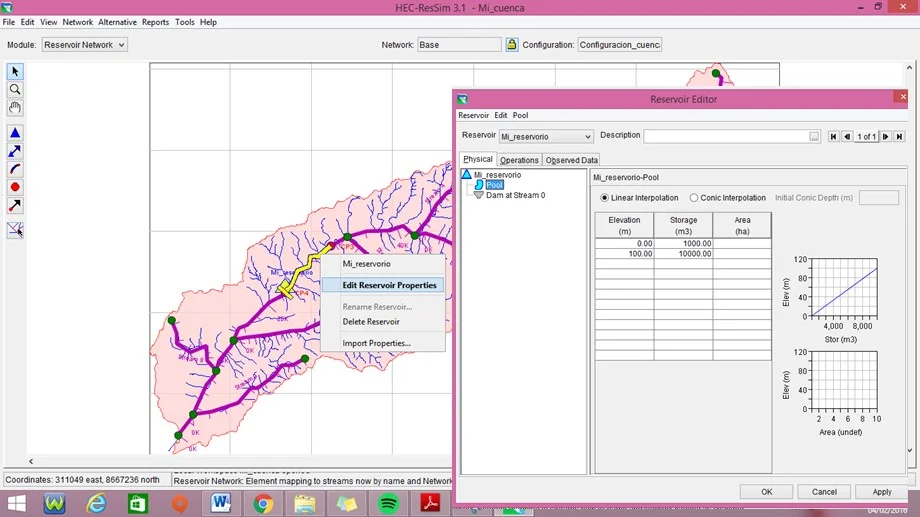This screenshot has width=920, height=517.
Task: Select Dam at Stream 0 node
Action: click(x=515, y=195)
